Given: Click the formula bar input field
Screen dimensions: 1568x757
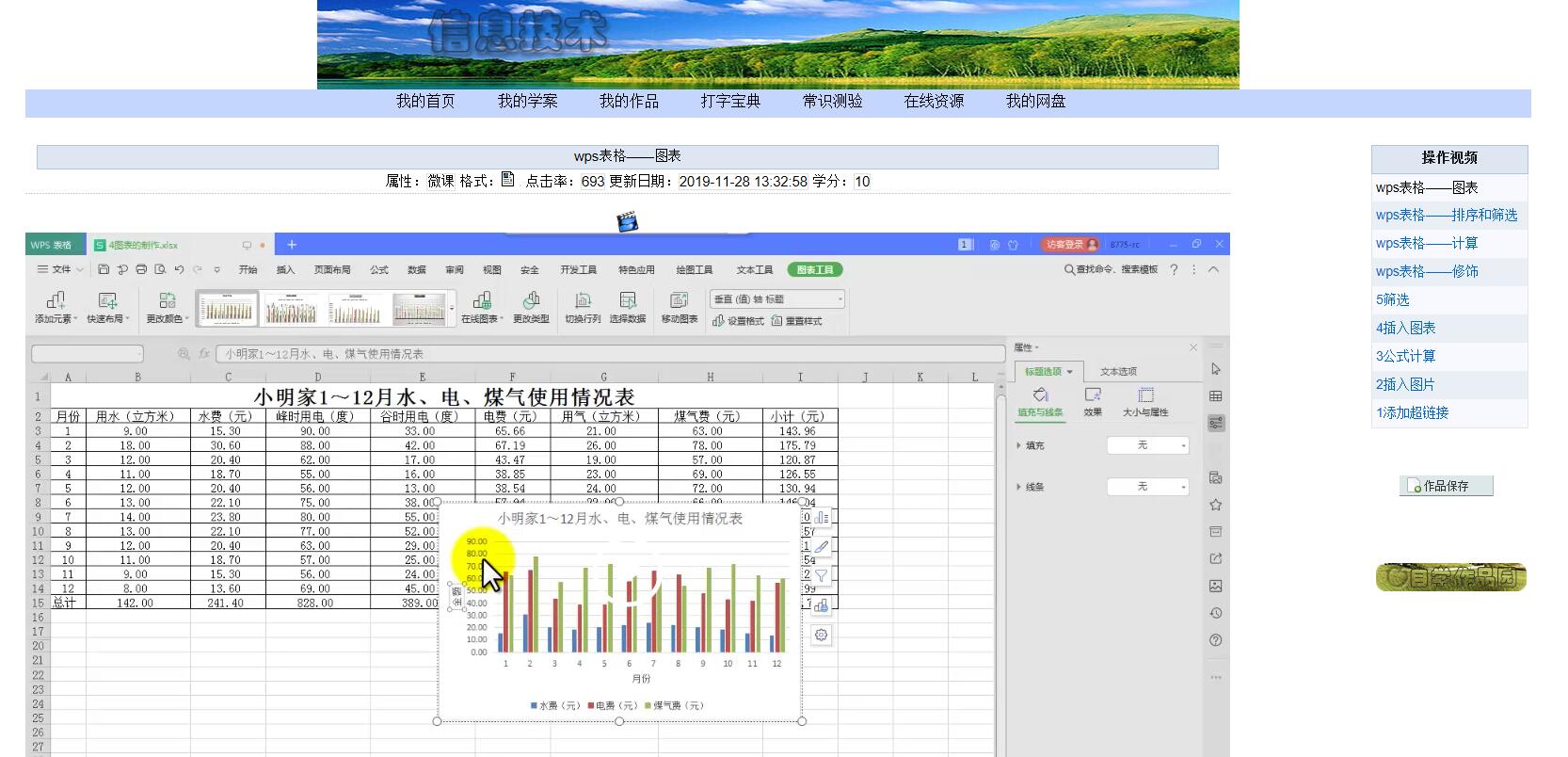Looking at the screenshot, I should [x=611, y=354].
